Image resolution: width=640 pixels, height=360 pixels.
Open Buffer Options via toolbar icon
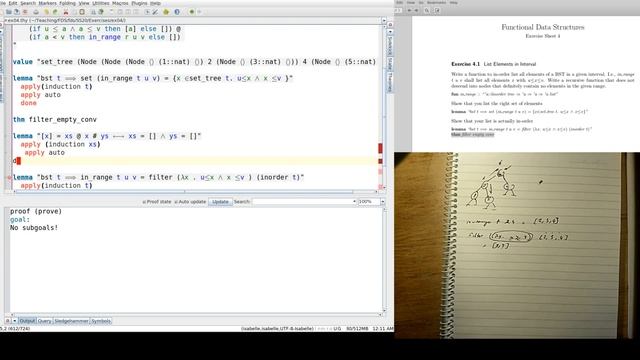[147, 12]
